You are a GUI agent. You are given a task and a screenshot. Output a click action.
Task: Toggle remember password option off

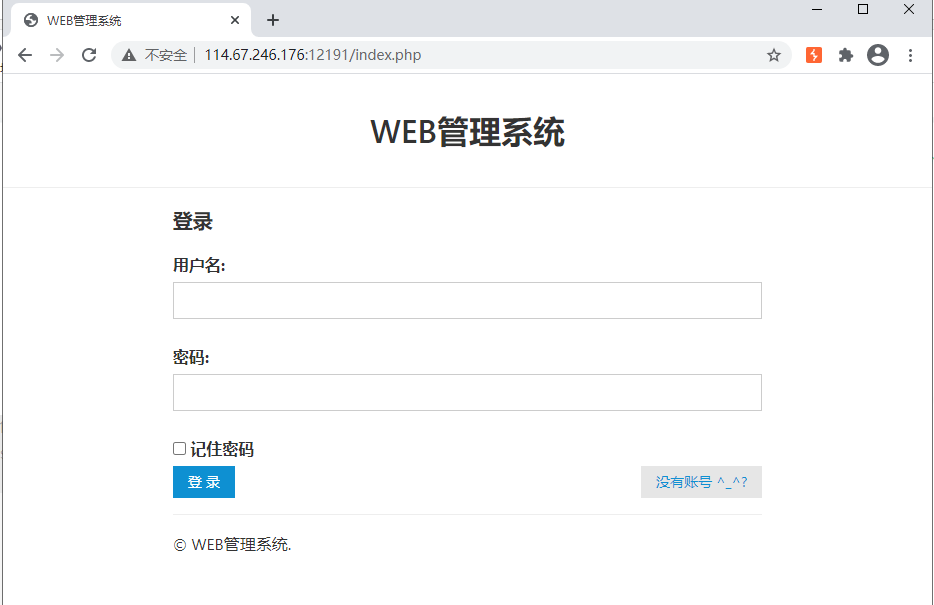(179, 448)
